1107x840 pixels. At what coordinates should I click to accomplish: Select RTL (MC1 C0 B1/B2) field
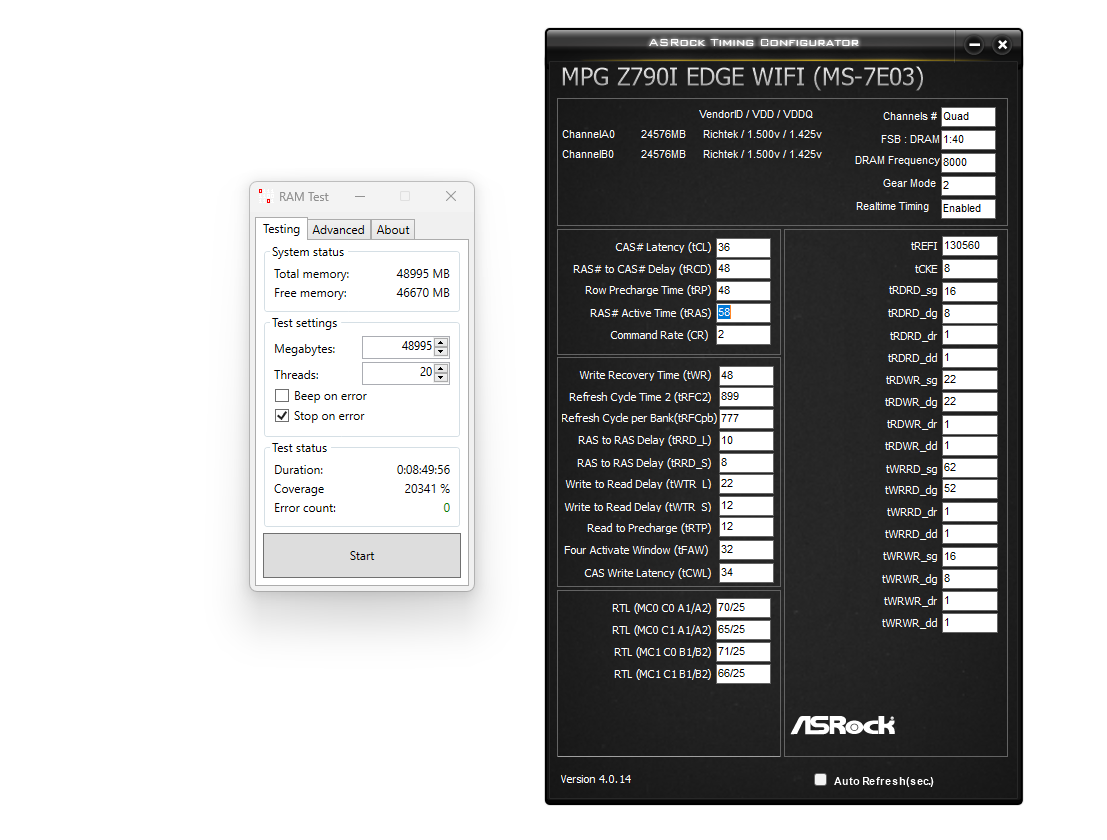click(743, 652)
